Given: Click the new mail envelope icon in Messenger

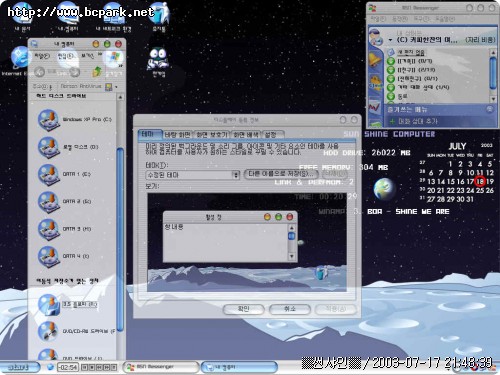Looking at the screenshot, I should (x=391, y=52).
